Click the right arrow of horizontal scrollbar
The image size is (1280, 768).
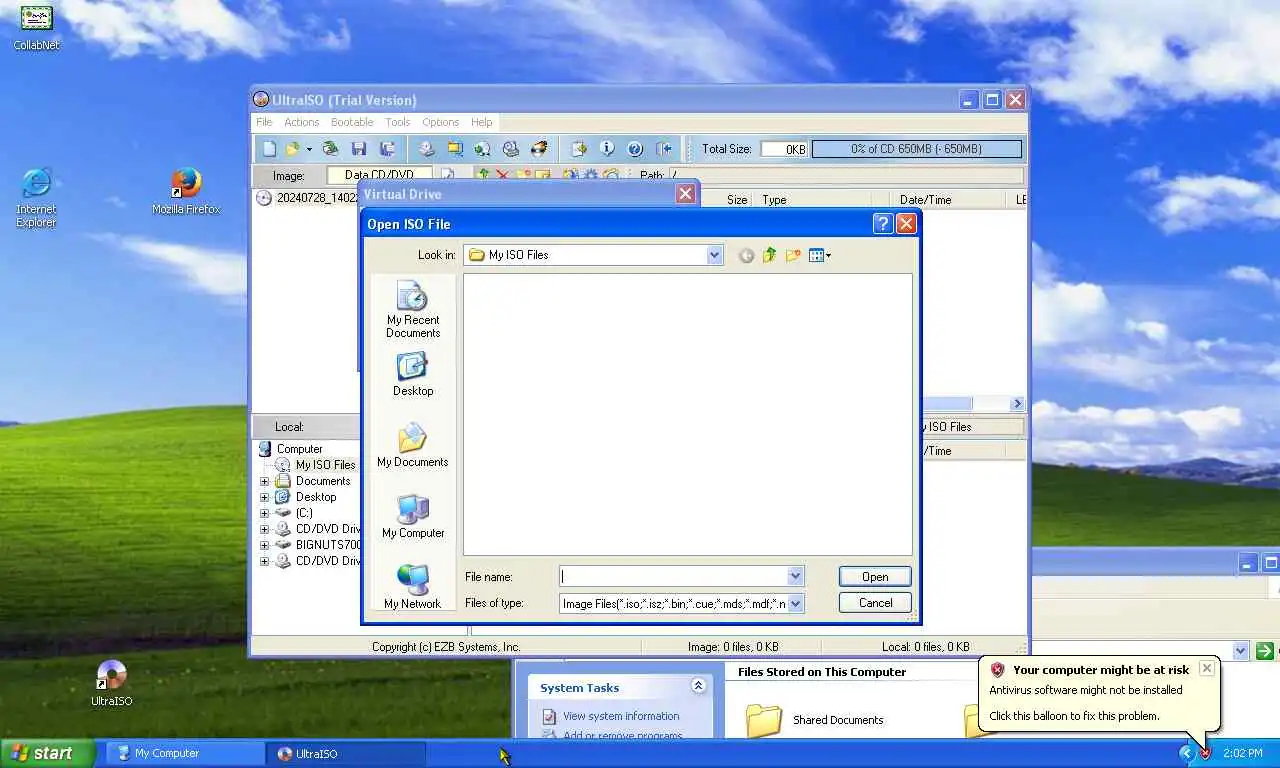click(x=1017, y=404)
